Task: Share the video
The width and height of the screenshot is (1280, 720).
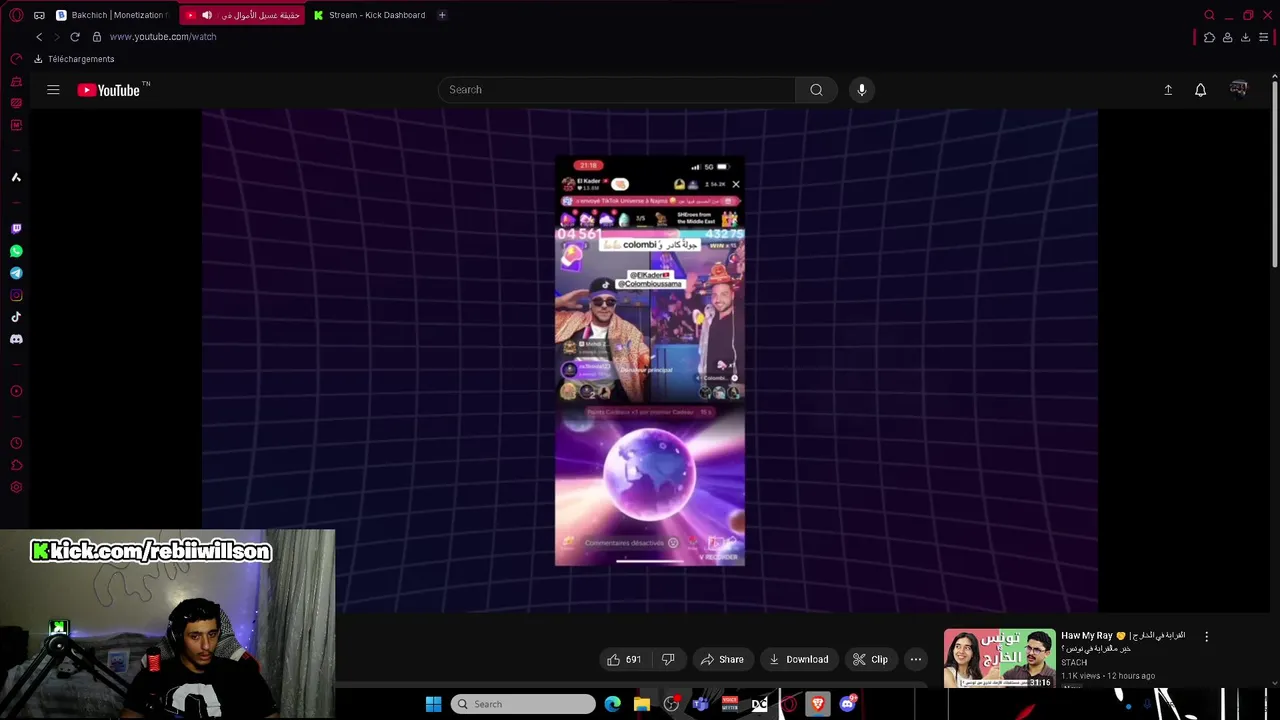Action: click(x=722, y=659)
